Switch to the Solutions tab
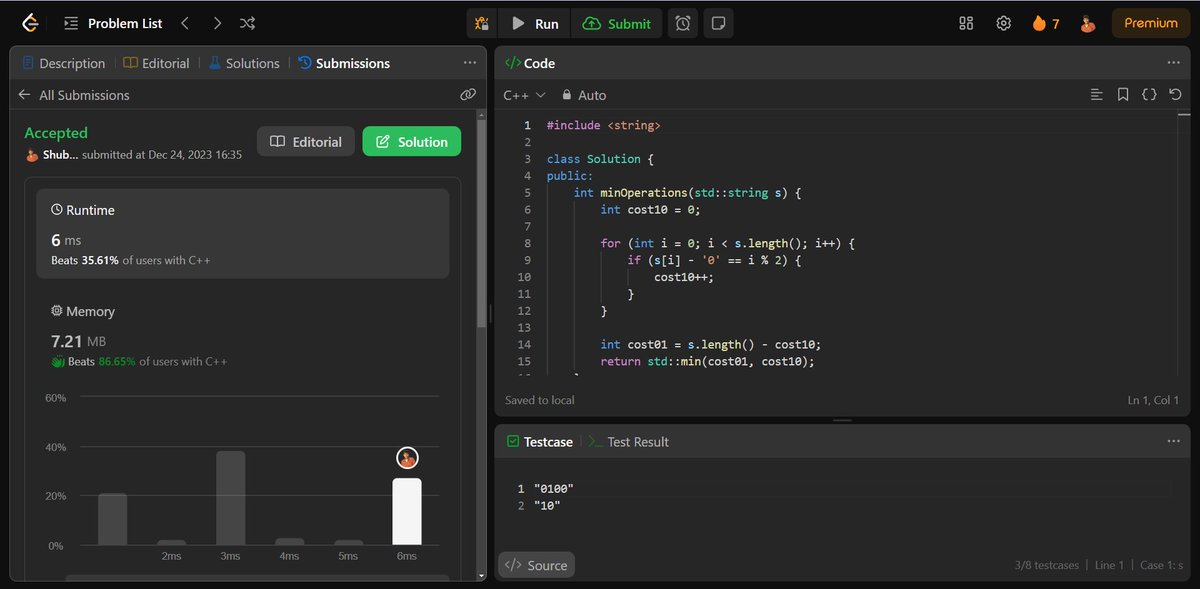The height and width of the screenshot is (589, 1200). 244,63
